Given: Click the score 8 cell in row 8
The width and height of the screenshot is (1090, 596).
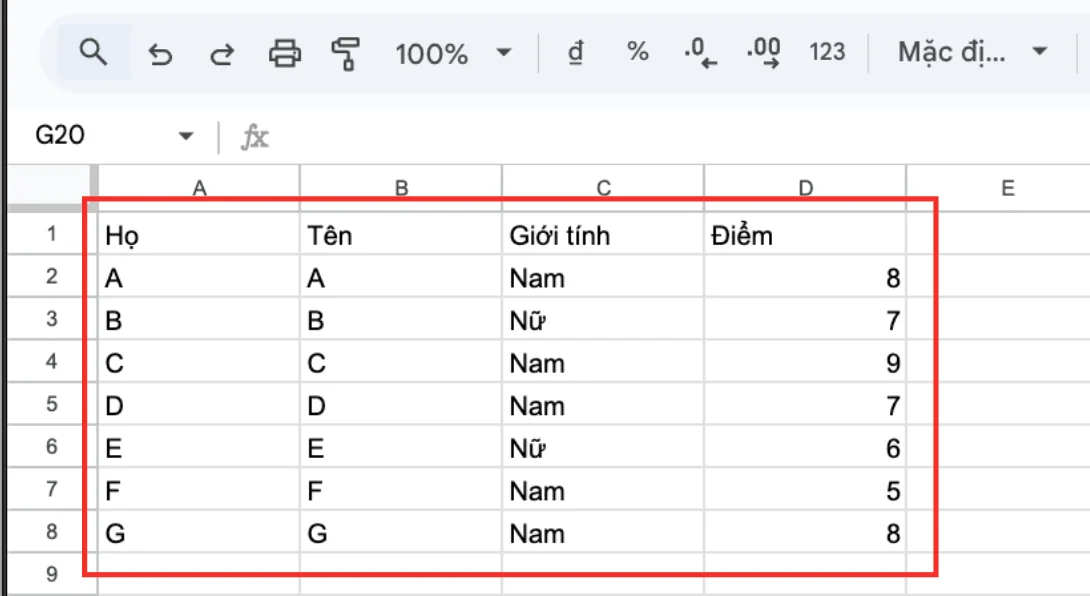Looking at the screenshot, I should click(805, 532).
